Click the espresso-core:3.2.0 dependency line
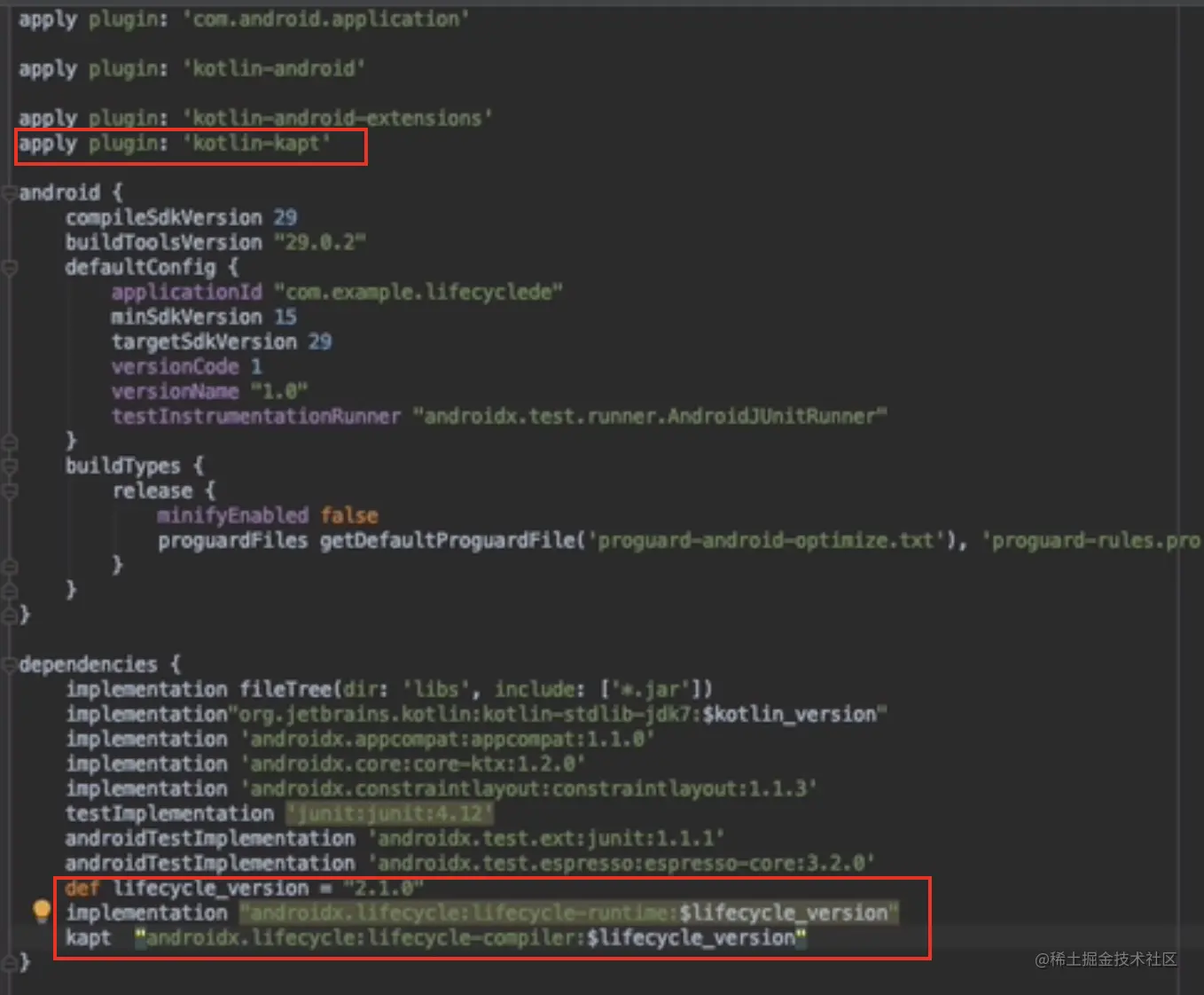1204x995 pixels. pyautogui.click(x=470, y=863)
